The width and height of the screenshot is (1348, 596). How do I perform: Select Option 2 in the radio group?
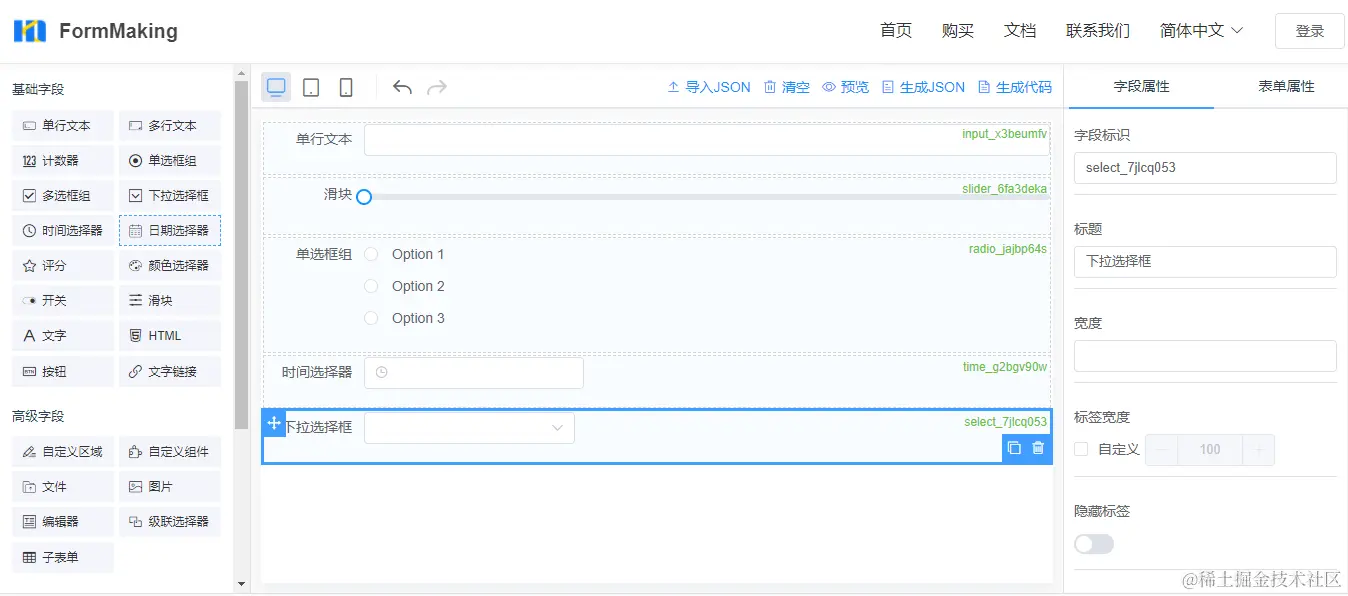pyautogui.click(x=371, y=286)
